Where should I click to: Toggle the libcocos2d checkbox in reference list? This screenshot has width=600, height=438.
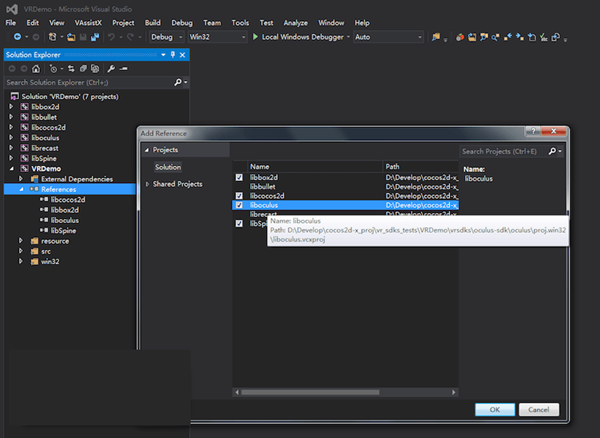pos(239,195)
